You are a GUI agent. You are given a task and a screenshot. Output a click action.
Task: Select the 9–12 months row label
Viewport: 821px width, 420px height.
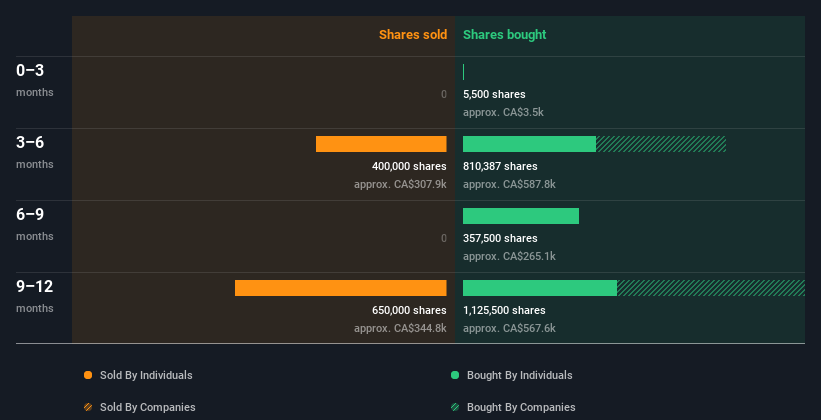[x=35, y=296]
